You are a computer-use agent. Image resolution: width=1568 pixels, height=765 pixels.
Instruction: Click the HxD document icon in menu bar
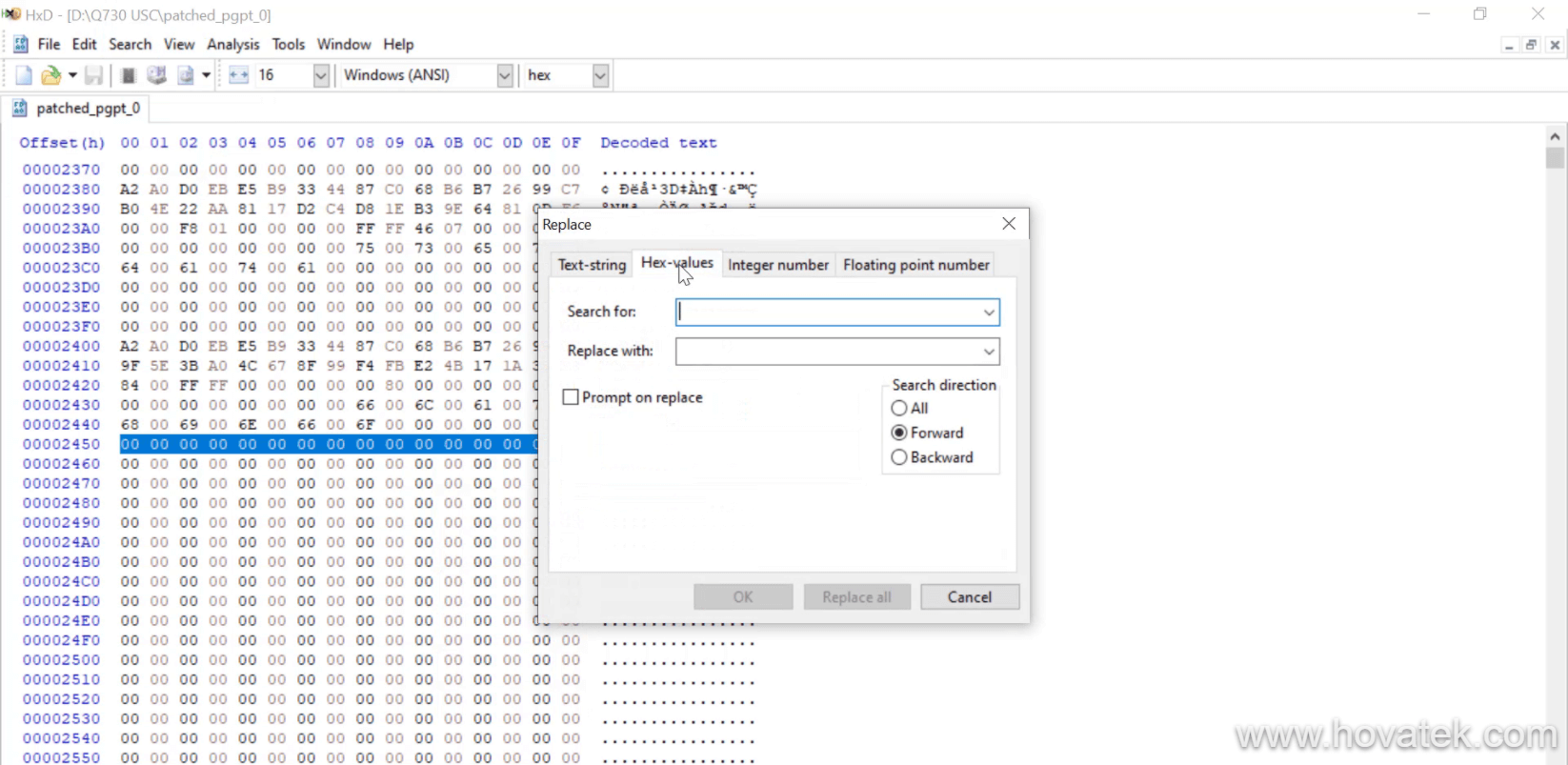[20, 44]
